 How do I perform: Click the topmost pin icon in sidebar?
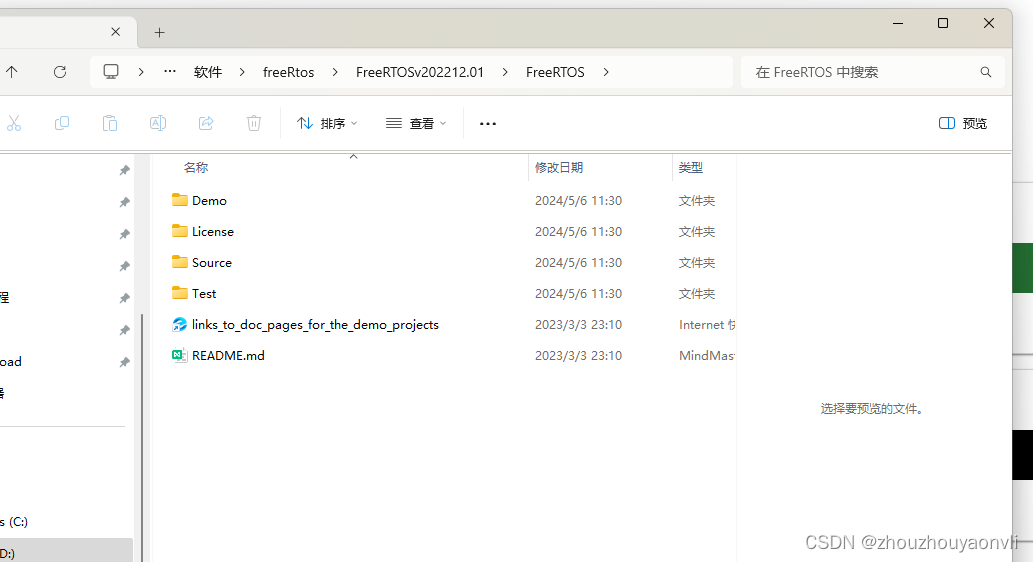[124, 171]
